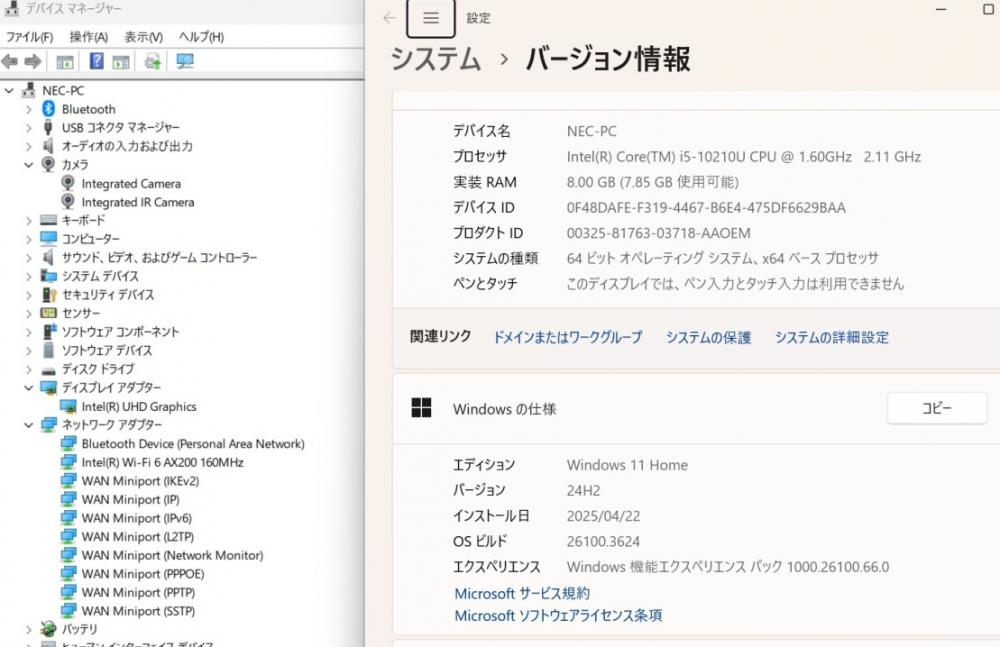Go back with Settings back arrow

pos(389,18)
